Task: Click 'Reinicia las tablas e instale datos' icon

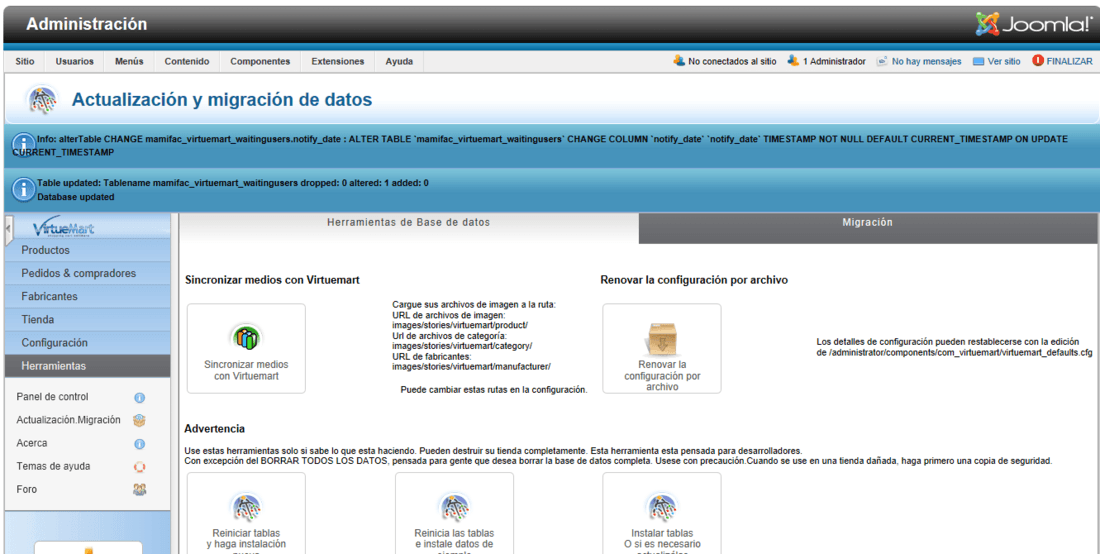Action: [453, 508]
